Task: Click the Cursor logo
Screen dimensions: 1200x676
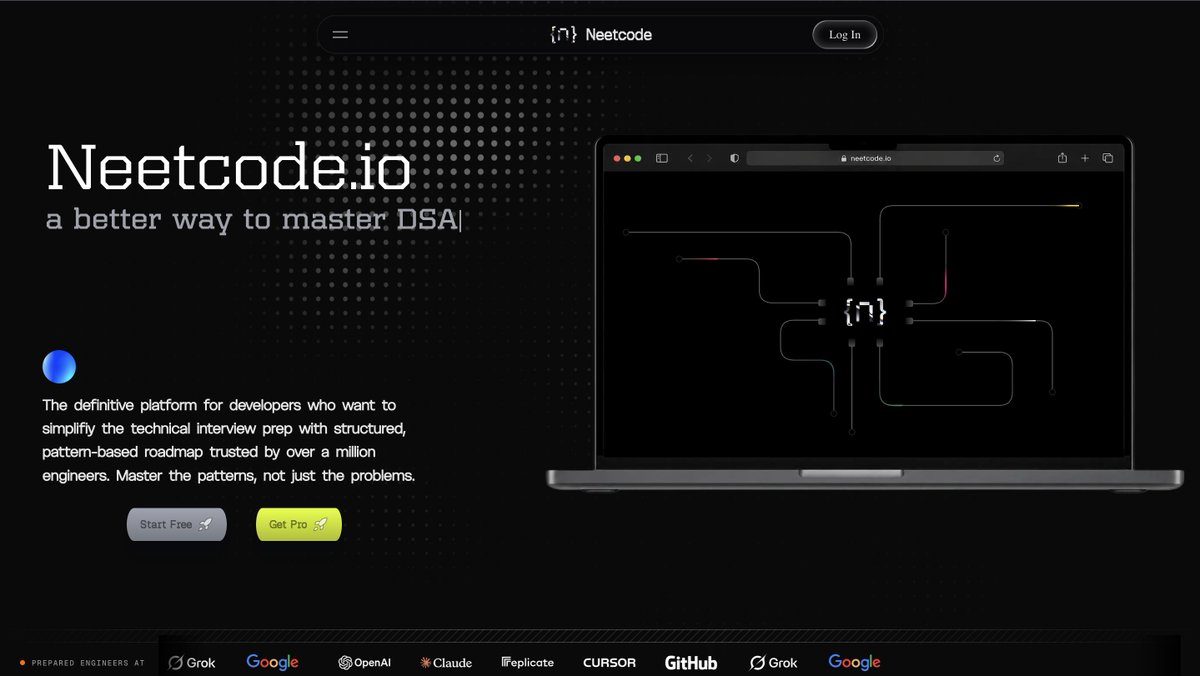Action: coord(610,662)
